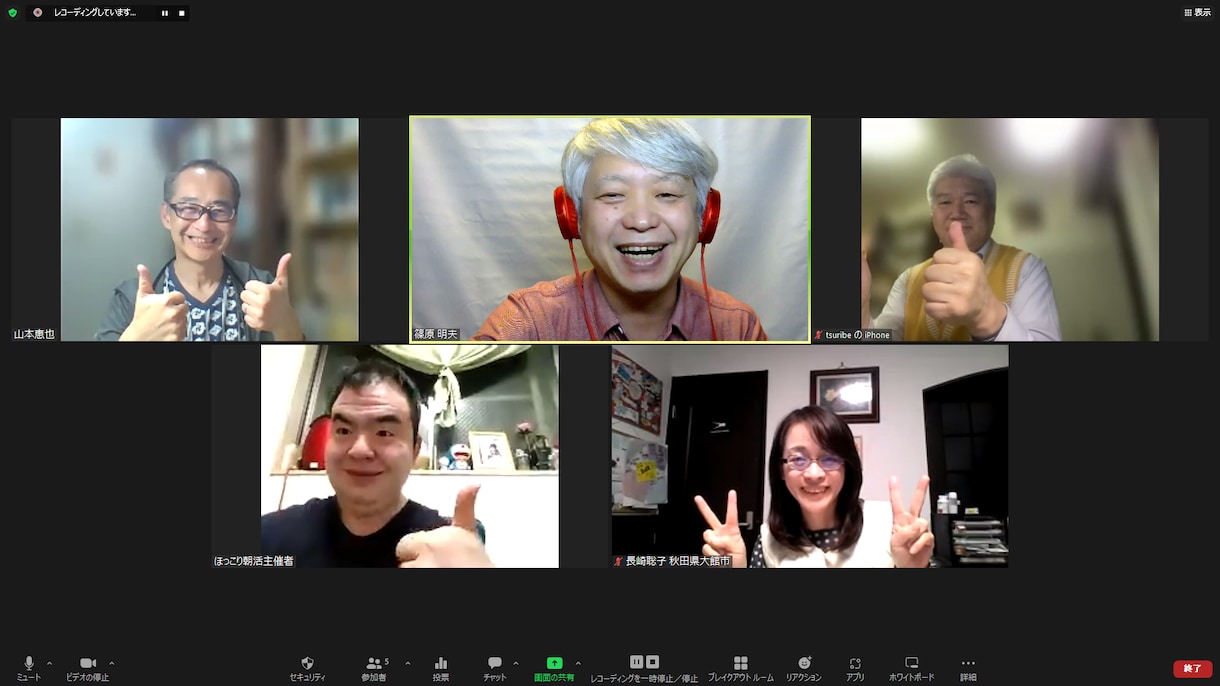This screenshot has width=1220, height=686.
Task: Stop recording in the bottom toolbar
Action: coord(652,662)
